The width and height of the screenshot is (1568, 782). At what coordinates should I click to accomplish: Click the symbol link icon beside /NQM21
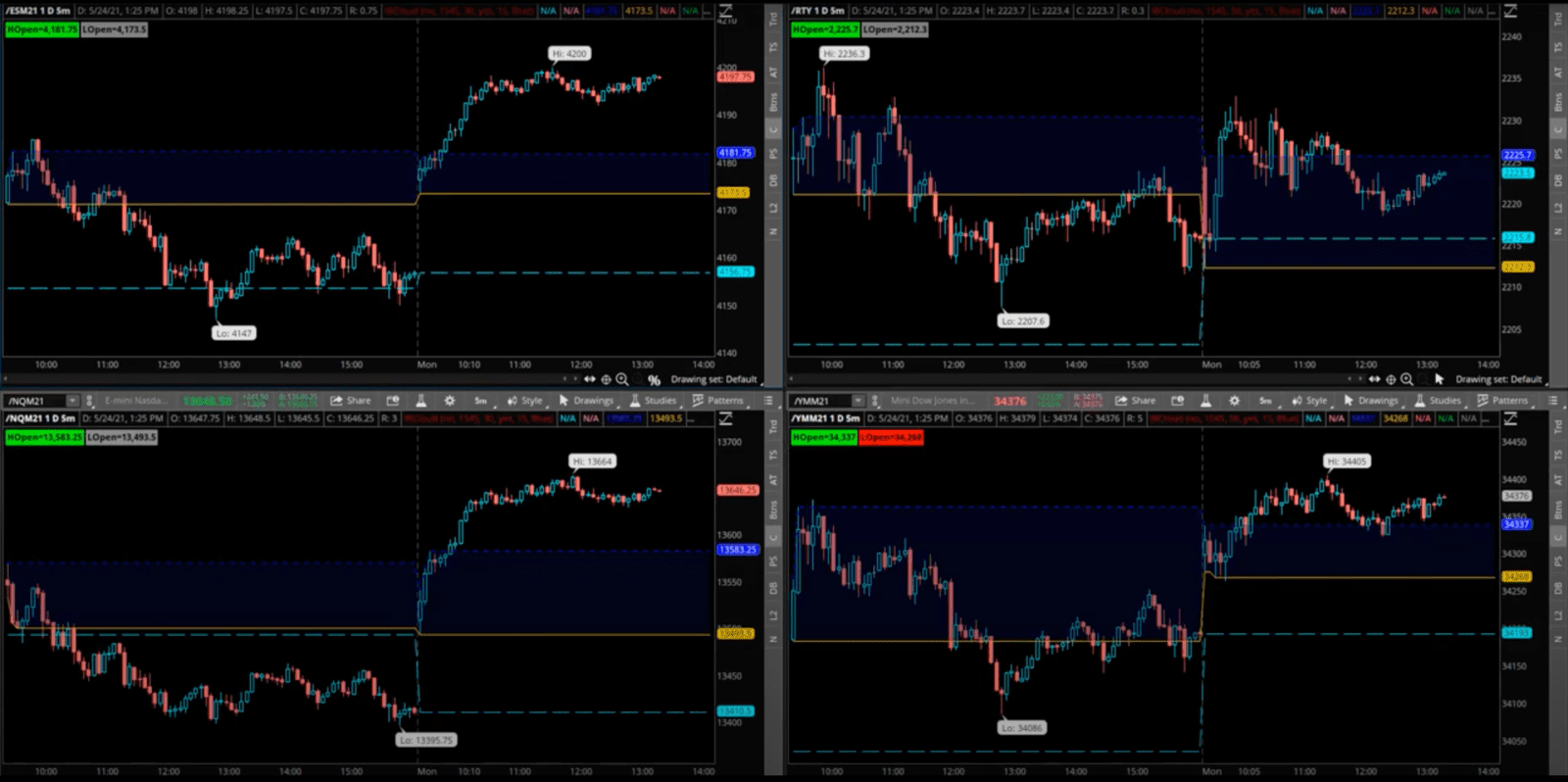tap(89, 401)
